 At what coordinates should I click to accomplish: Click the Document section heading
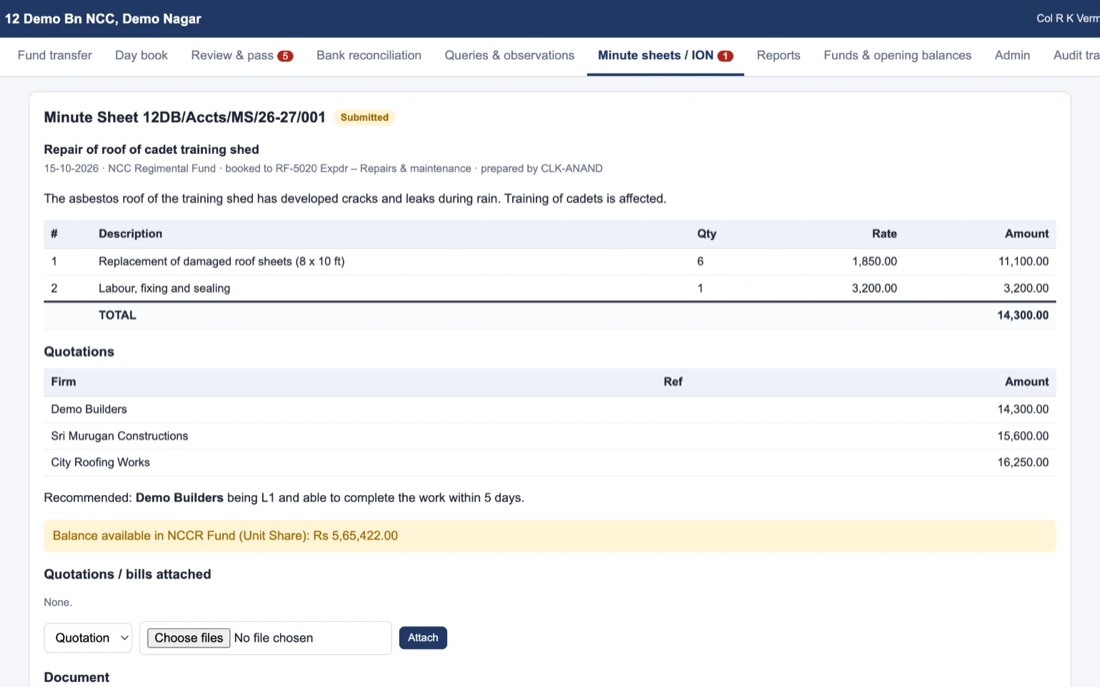[x=76, y=677]
